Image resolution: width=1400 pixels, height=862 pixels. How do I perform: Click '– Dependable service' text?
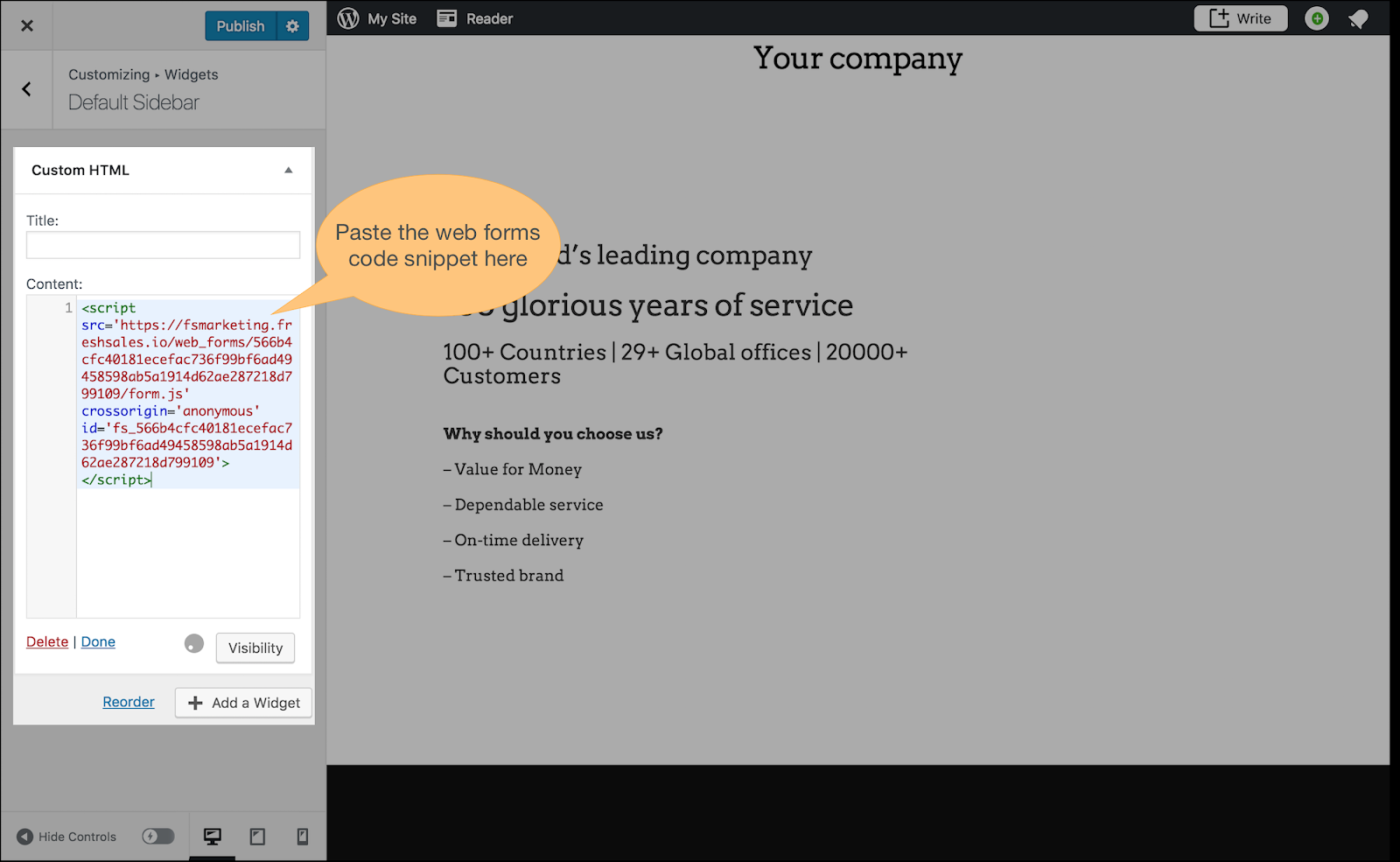pyautogui.click(x=523, y=505)
